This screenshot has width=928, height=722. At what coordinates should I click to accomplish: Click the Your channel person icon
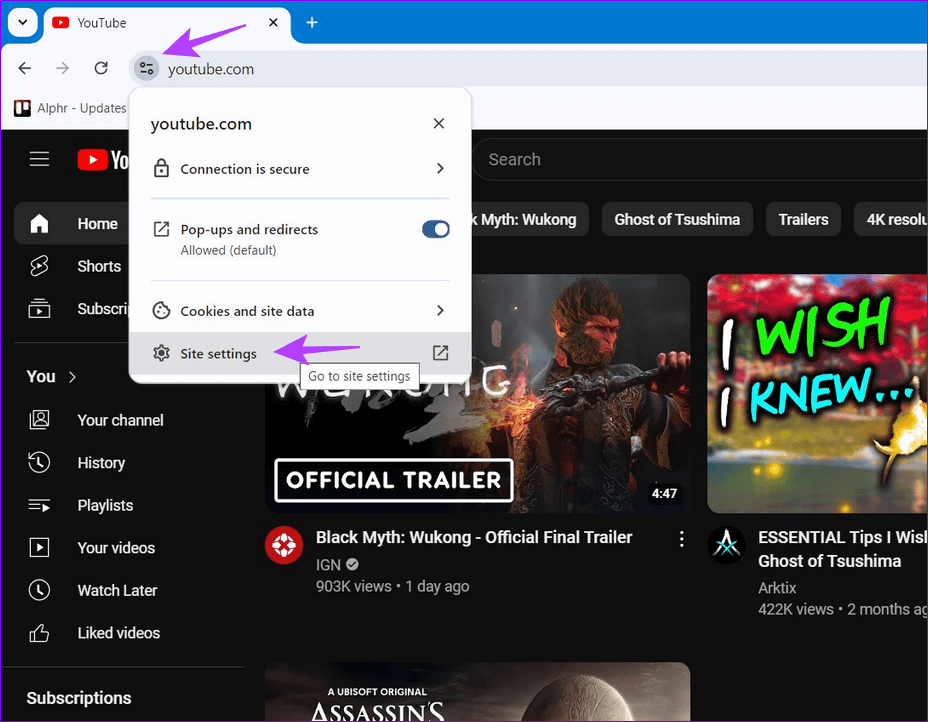pyautogui.click(x=40, y=420)
